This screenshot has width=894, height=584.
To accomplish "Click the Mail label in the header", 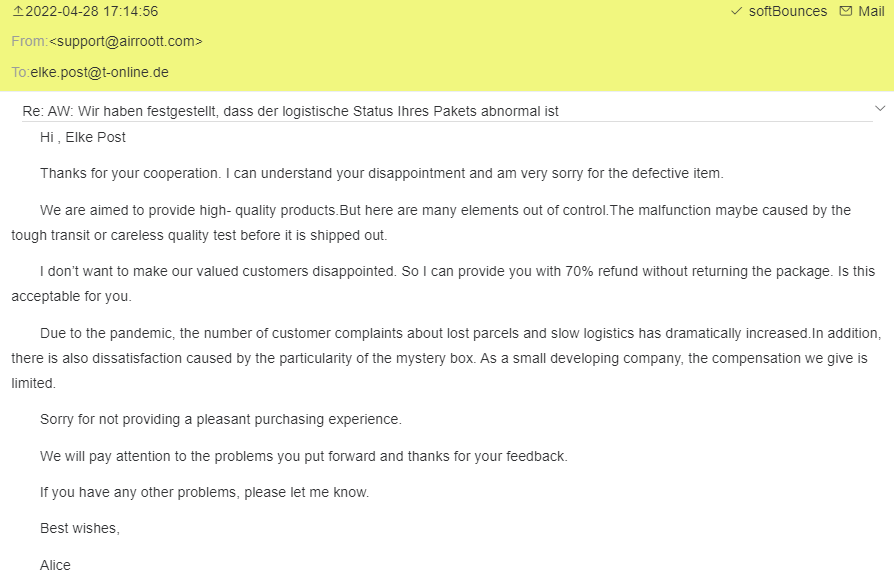I will tap(871, 12).
